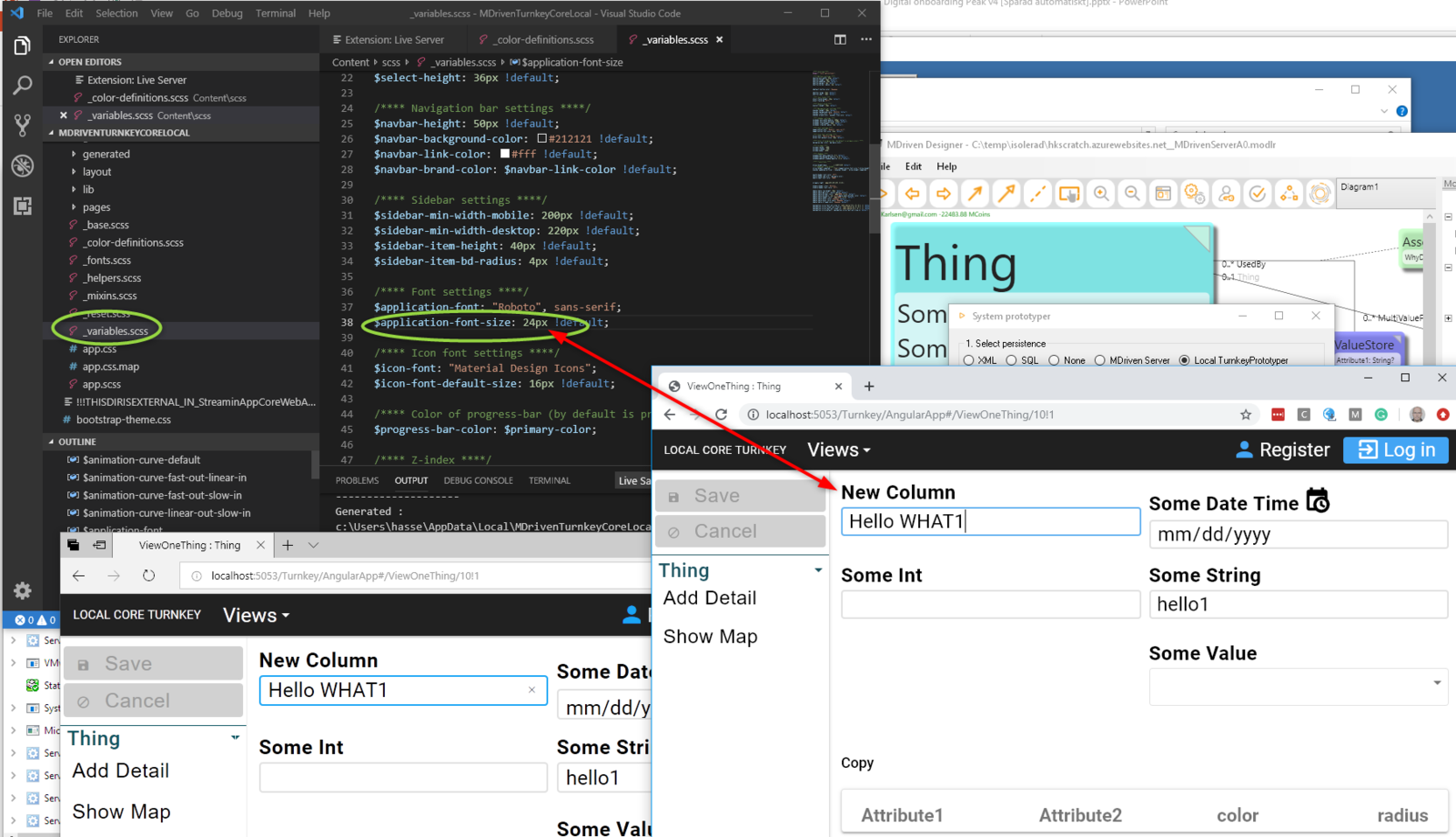The height and width of the screenshot is (837, 1456).
Task: Open the editor More Actions ellipsis menu
Action: pos(865,39)
